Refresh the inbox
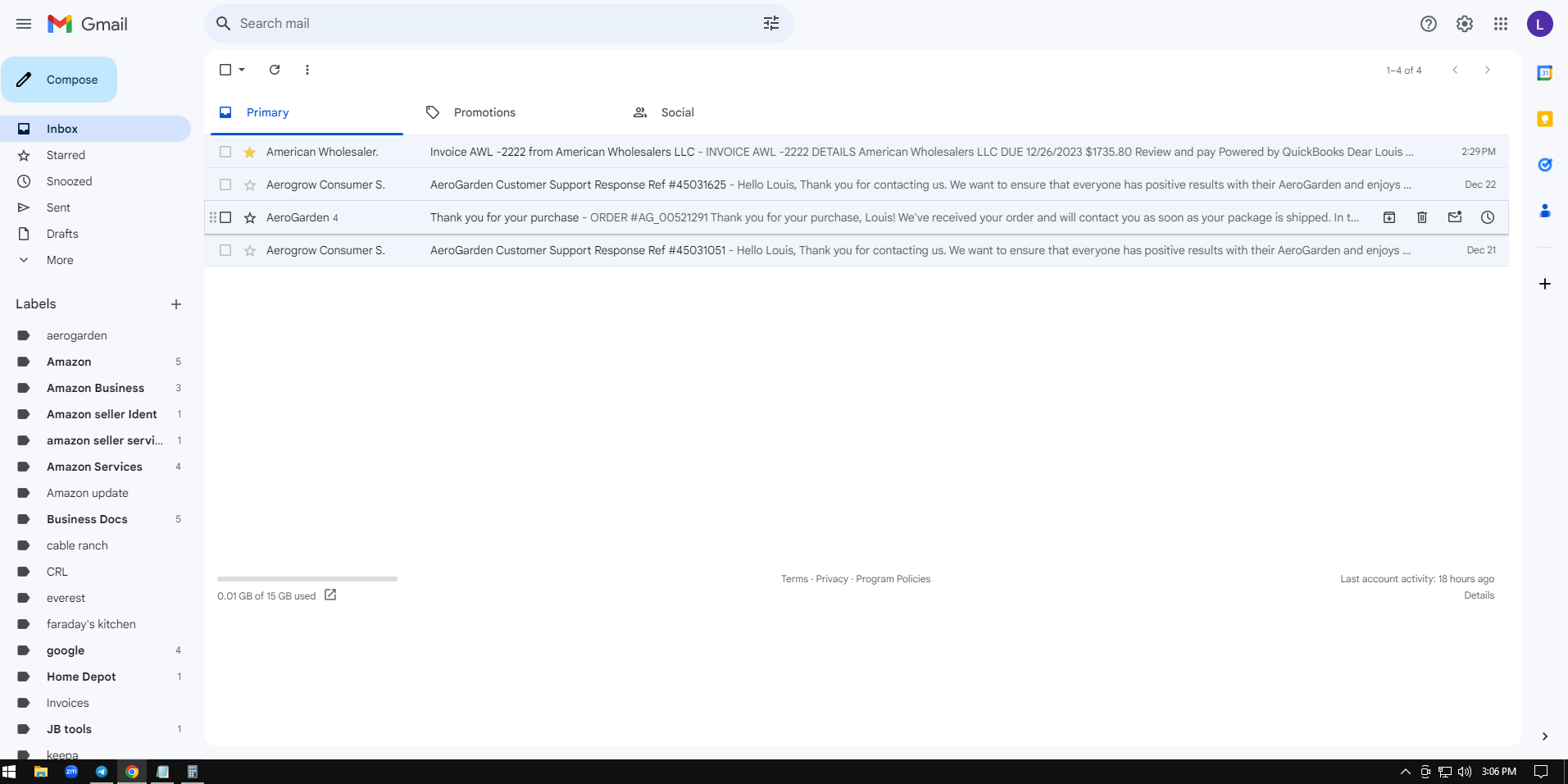This screenshot has width=1568, height=784. coord(275,70)
